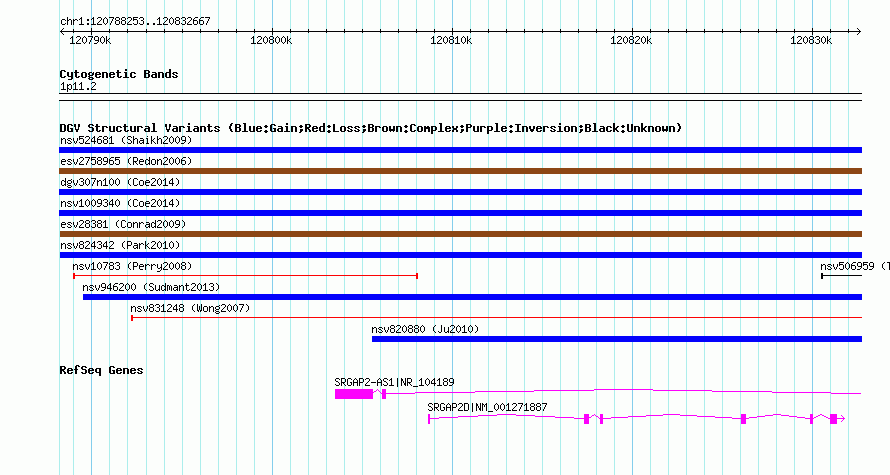
Task: Select the nsv946200 (Sudmant2013) blue bar
Action: (x=472, y=297)
